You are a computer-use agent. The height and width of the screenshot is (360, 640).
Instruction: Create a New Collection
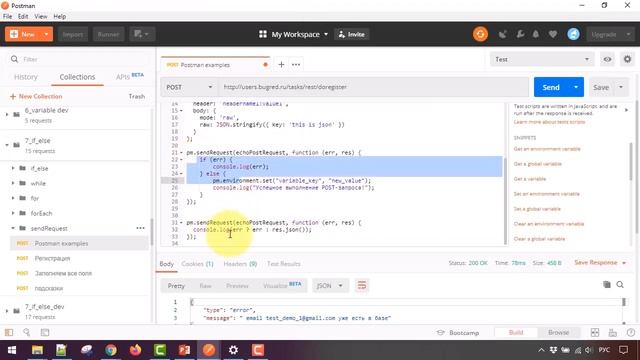pyautogui.click(x=36, y=96)
